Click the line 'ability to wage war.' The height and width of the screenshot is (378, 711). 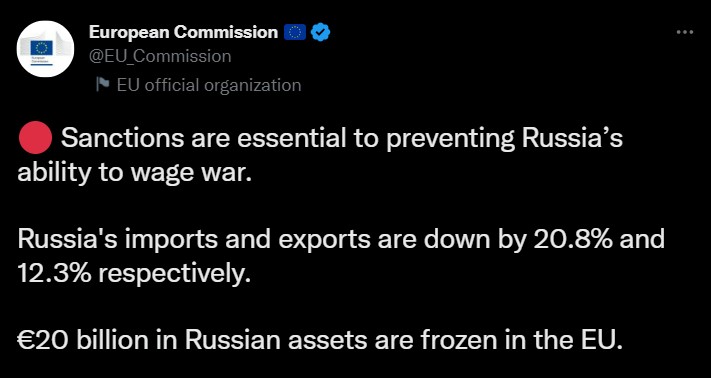135,174
